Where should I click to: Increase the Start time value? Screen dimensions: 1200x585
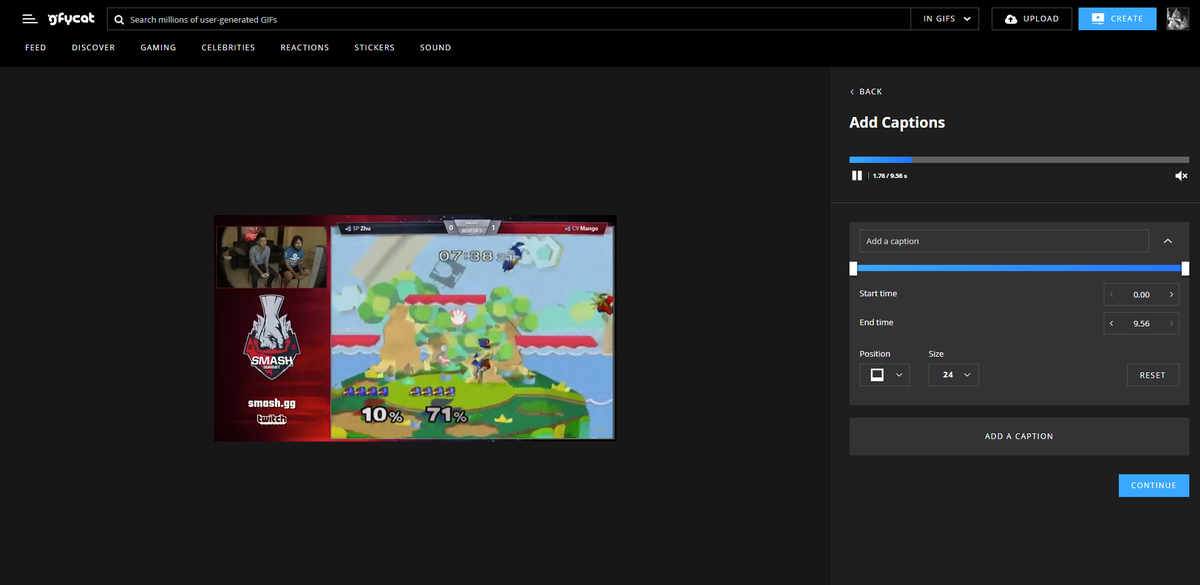pyautogui.click(x=1171, y=295)
